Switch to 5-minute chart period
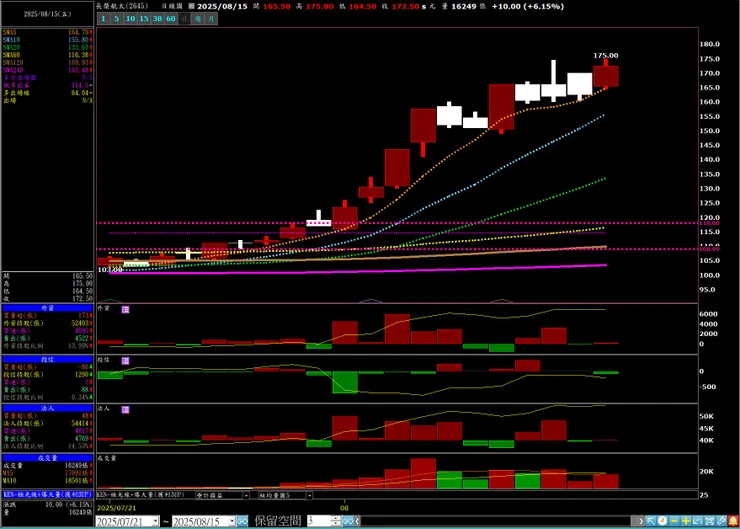 pos(117,19)
